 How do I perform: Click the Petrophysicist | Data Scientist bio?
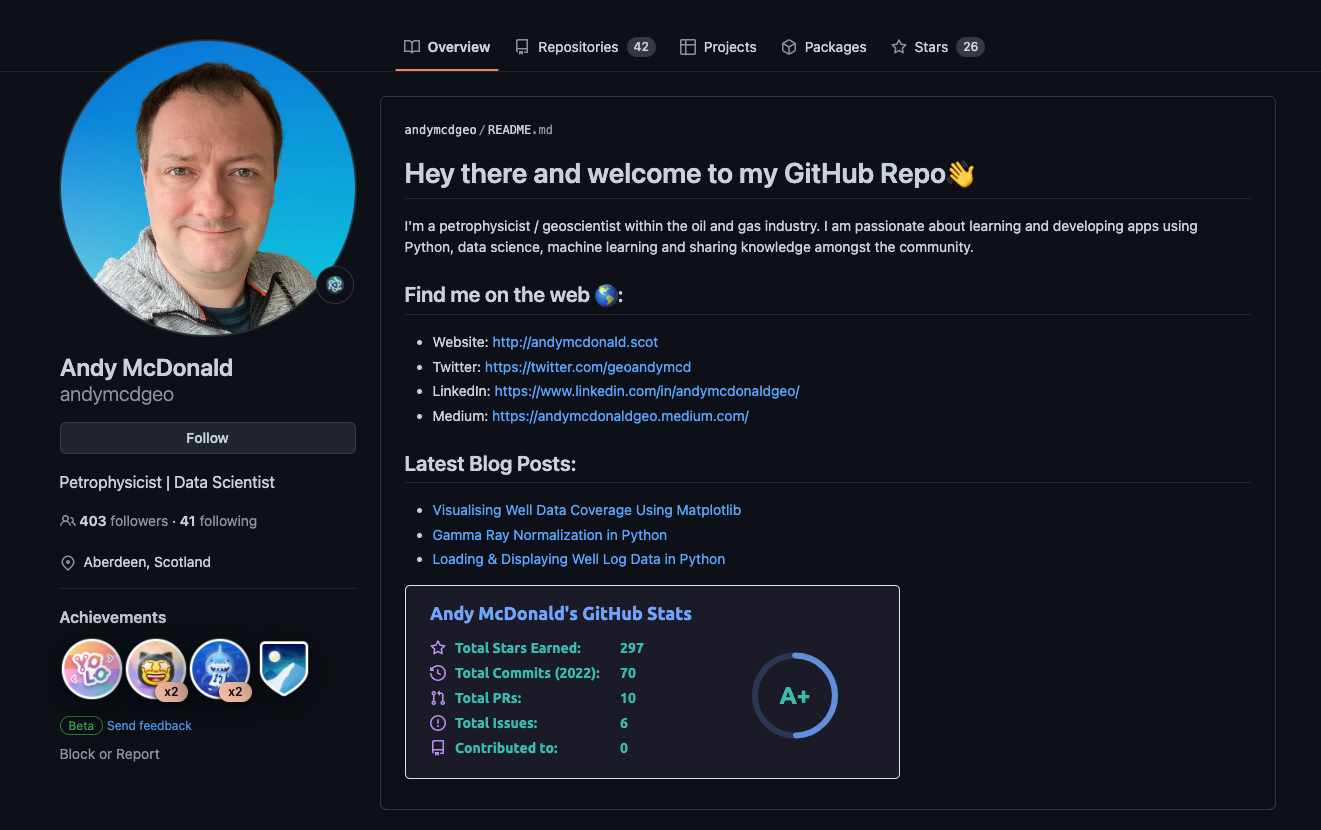click(167, 482)
